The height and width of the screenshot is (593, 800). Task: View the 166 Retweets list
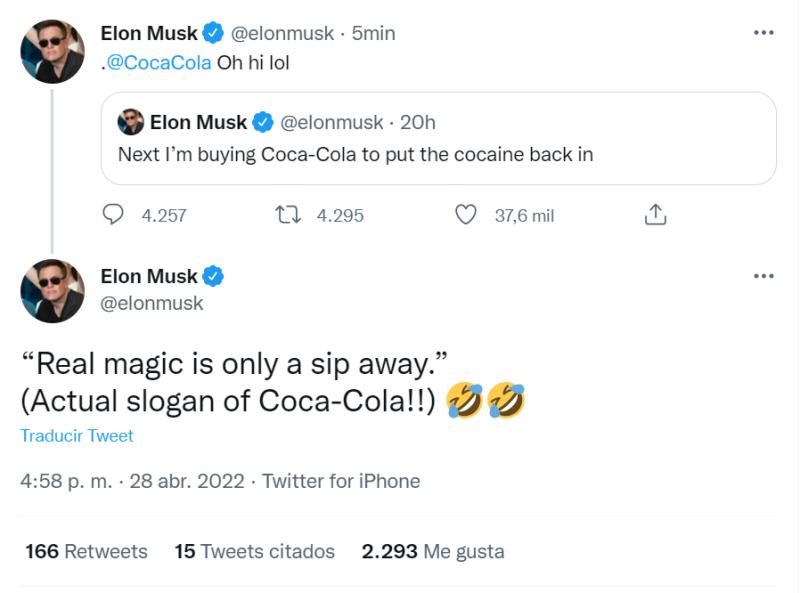pos(86,551)
